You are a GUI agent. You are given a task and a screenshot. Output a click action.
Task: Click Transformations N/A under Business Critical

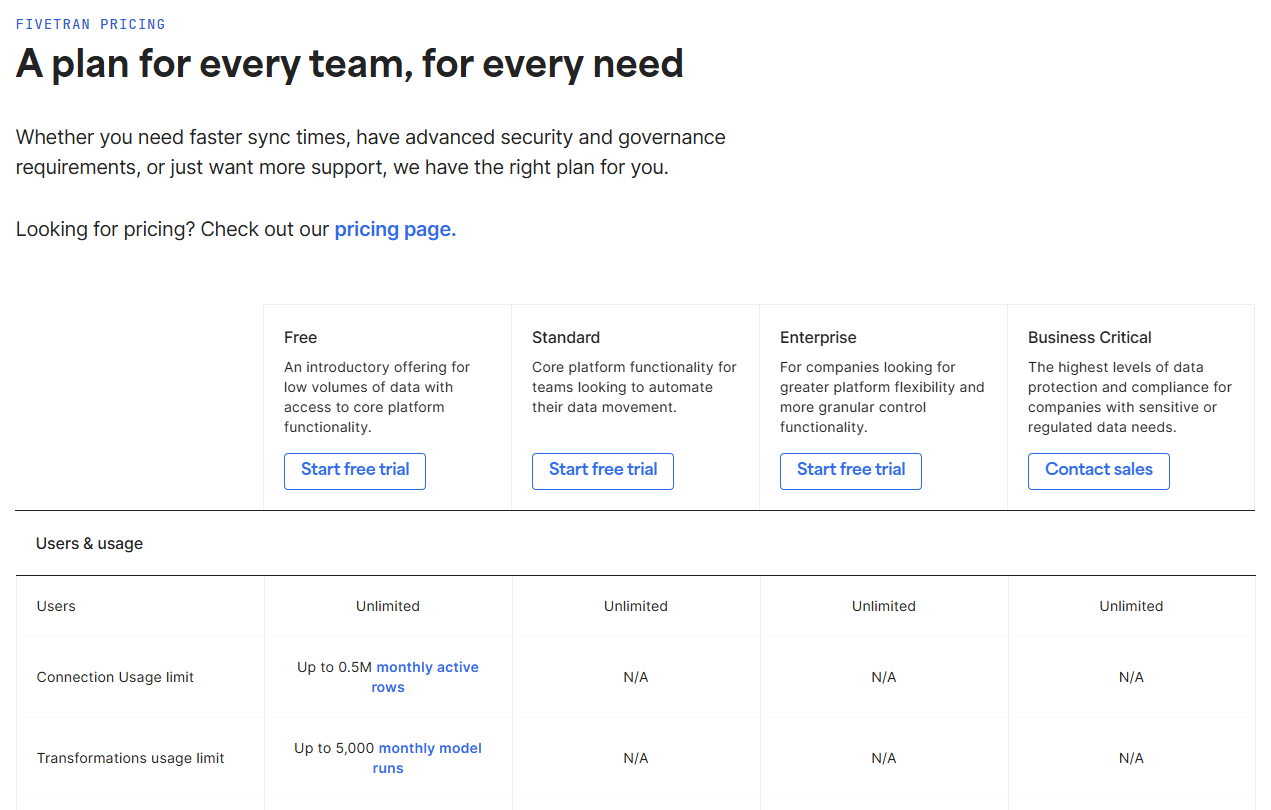(x=1132, y=758)
